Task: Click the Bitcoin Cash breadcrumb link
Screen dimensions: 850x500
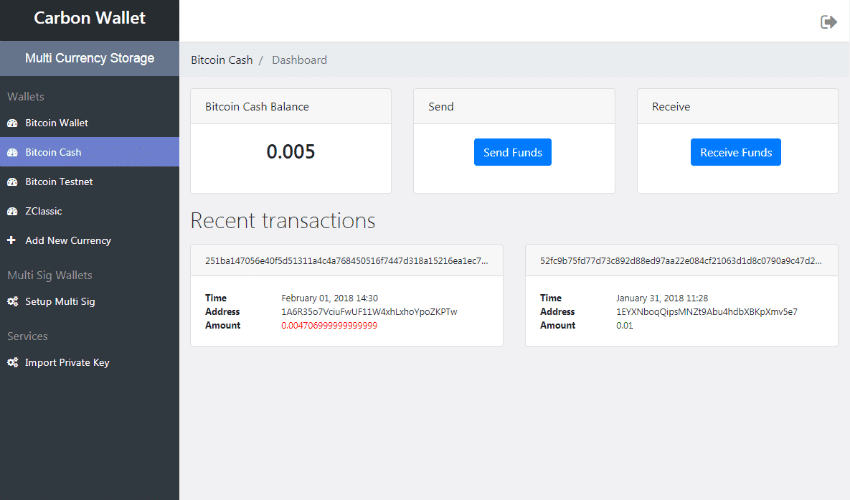Action: tap(221, 60)
